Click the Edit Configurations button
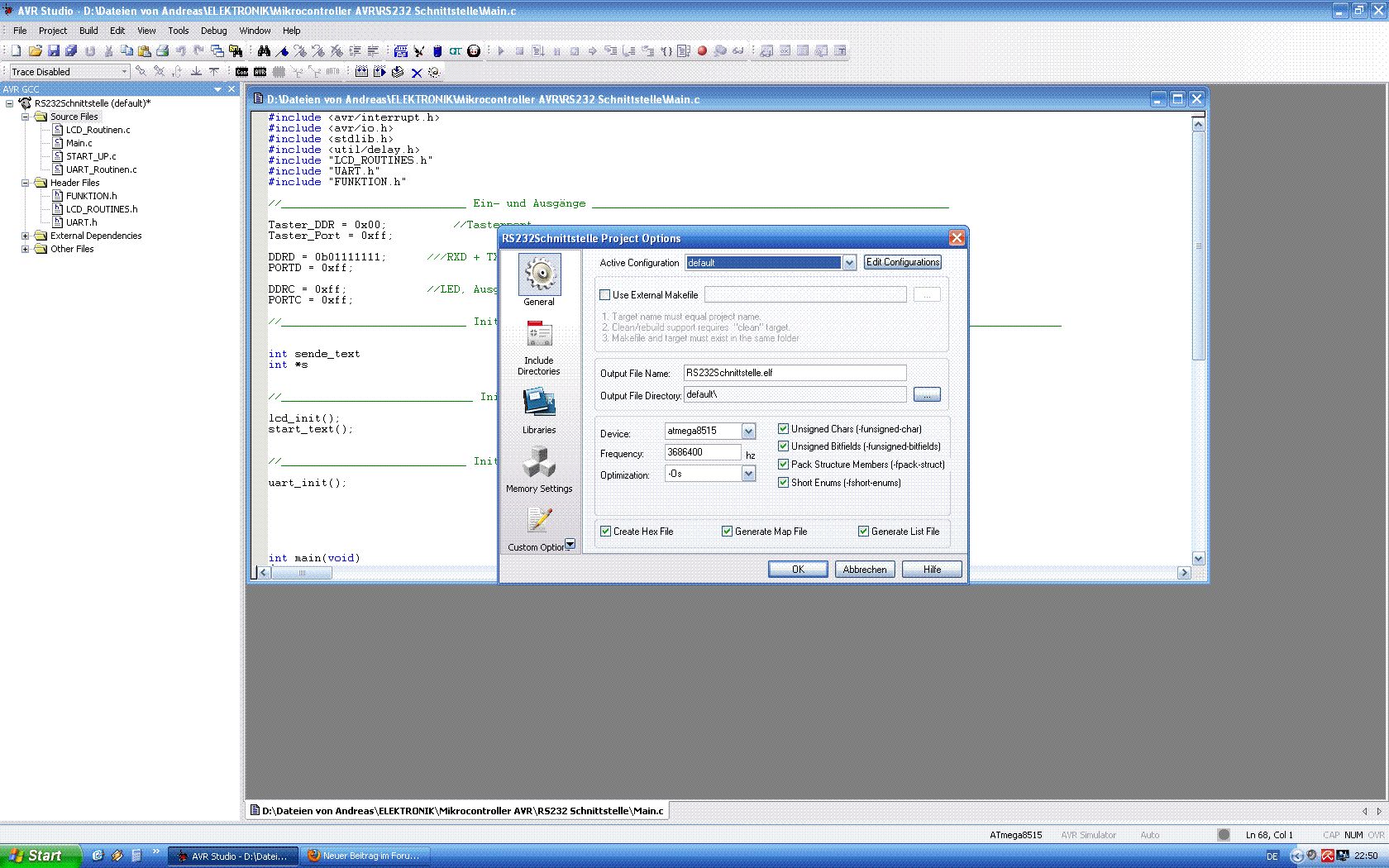 click(902, 262)
